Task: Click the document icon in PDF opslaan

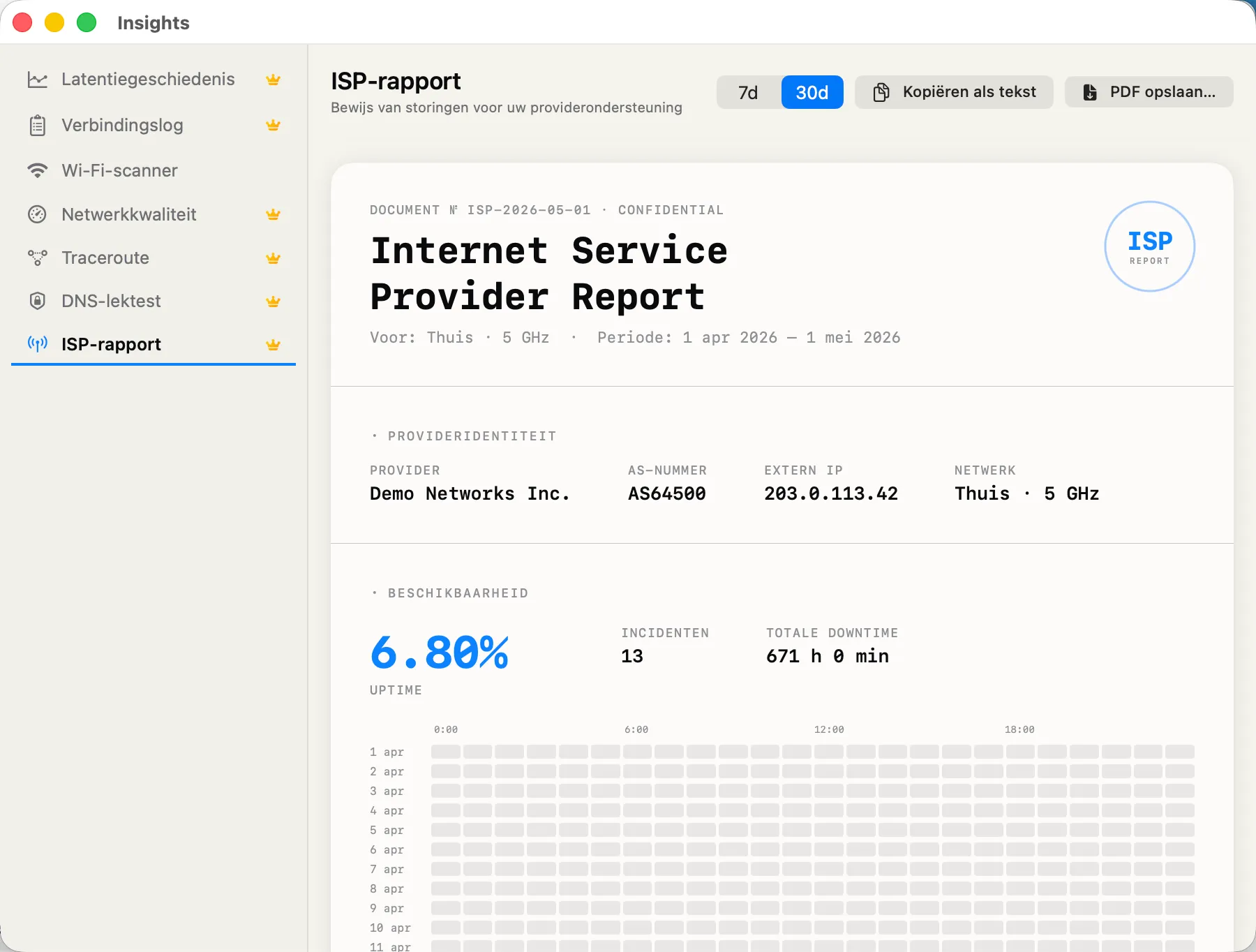Action: (1089, 92)
